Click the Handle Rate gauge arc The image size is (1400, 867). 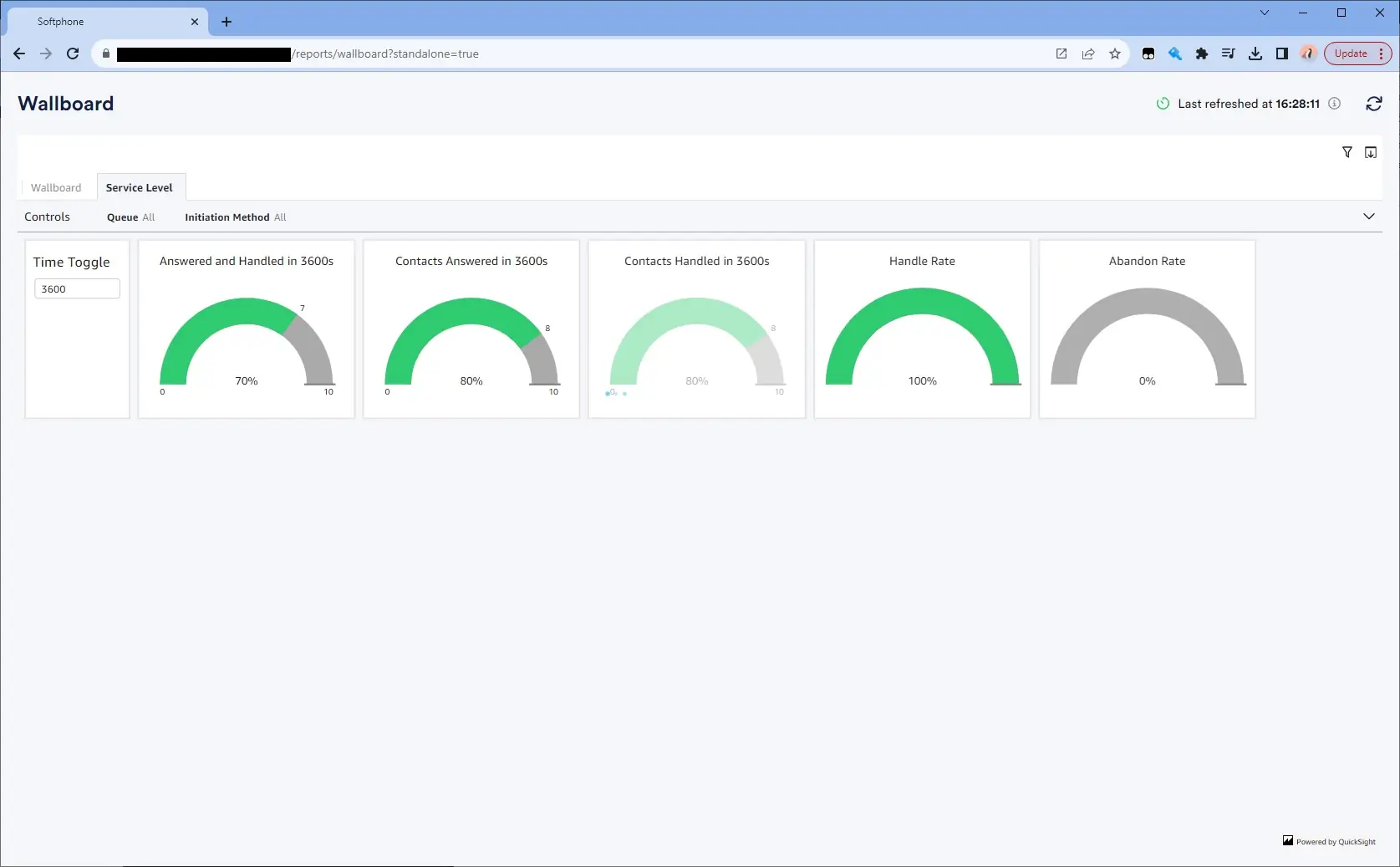coord(922,302)
